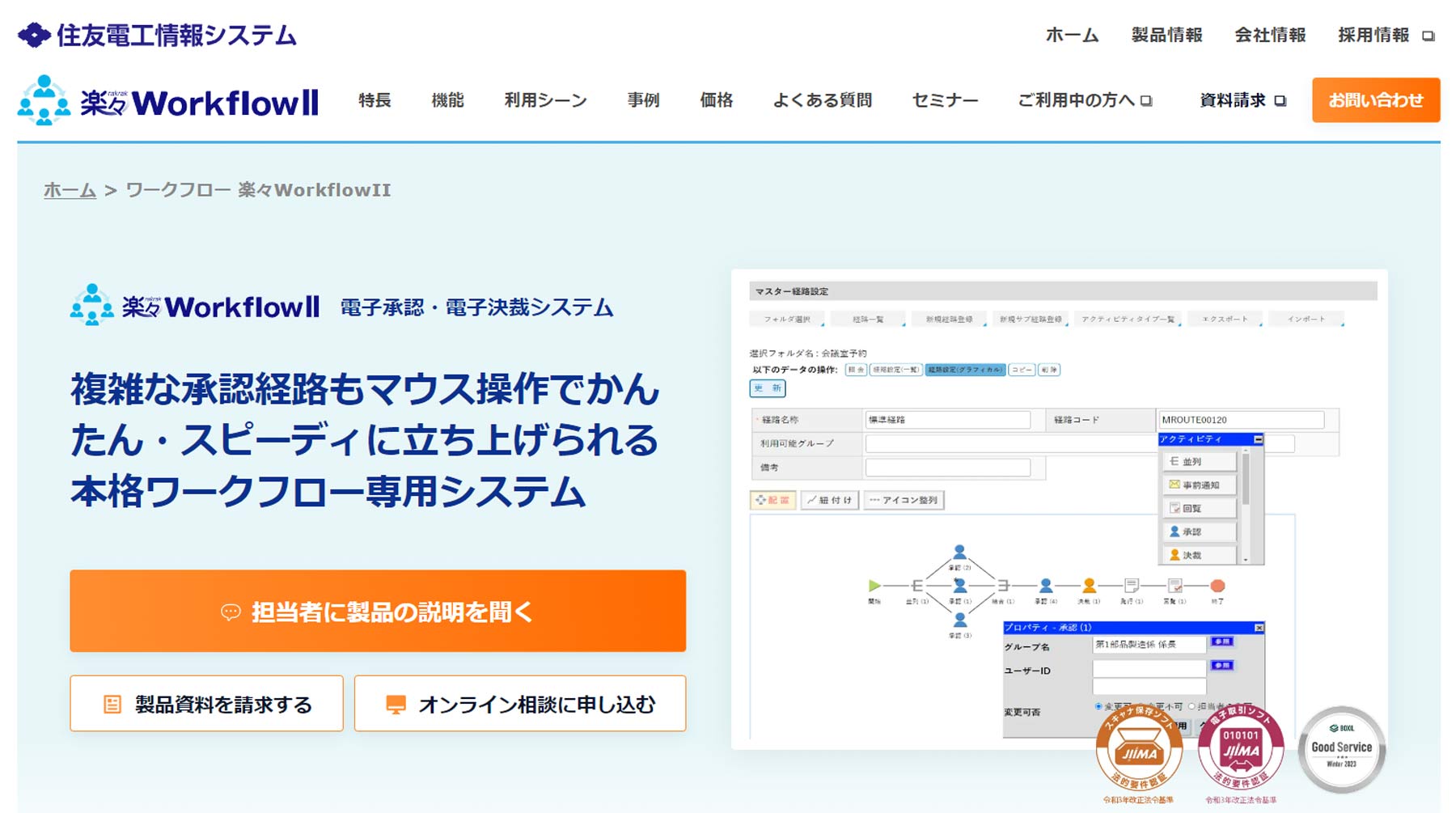The height and width of the screenshot is (813, 1456).
Task: Click external link icon beside ご利用中の方へ
Action: pyautogui.click(x=1146, y=101)
